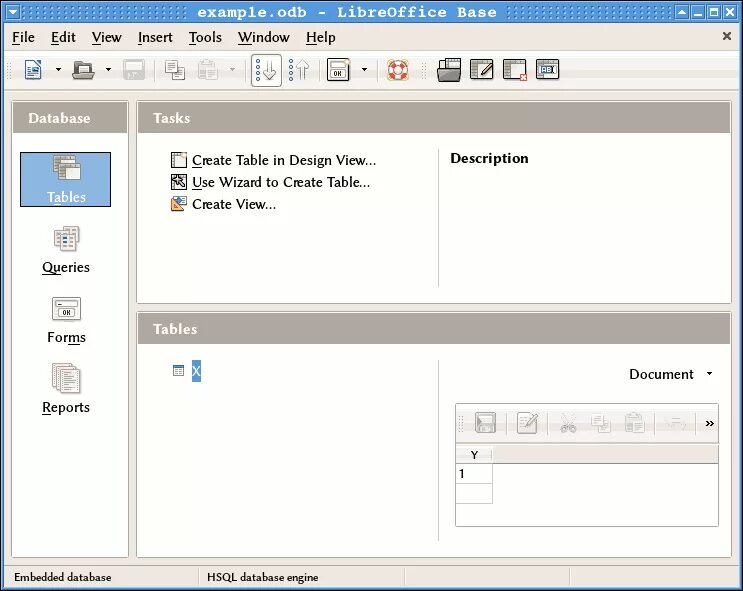Image resolution: width=743 pixels, height=591 pixels.
Task: Click 'HSQL database engine' status text
Action: pos(263,577)
